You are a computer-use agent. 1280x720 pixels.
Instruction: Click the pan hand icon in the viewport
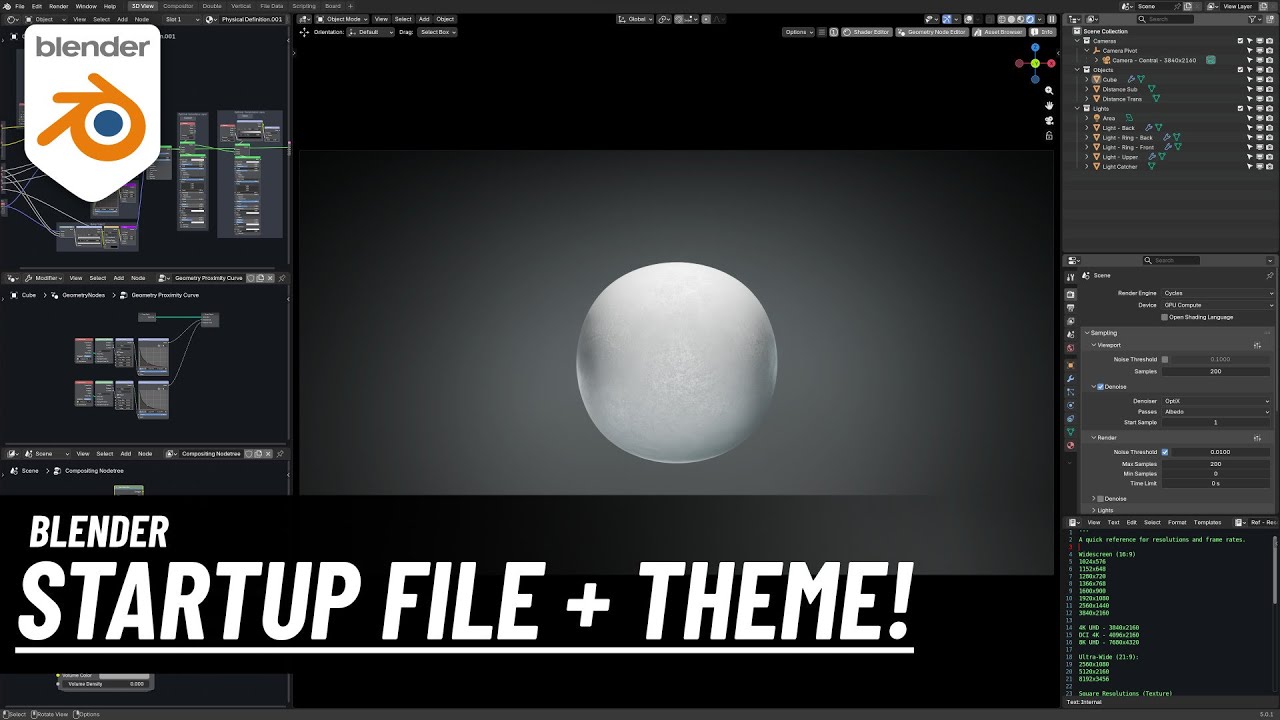click(x=1049, y=105)
